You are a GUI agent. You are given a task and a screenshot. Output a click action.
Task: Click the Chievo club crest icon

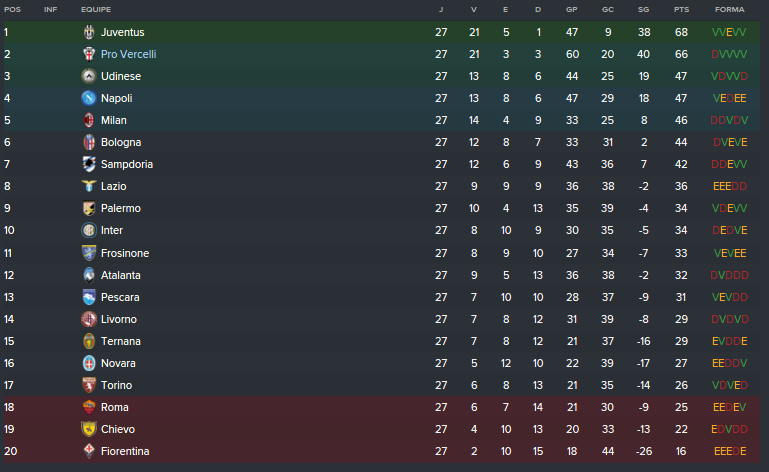coord(89,429)
